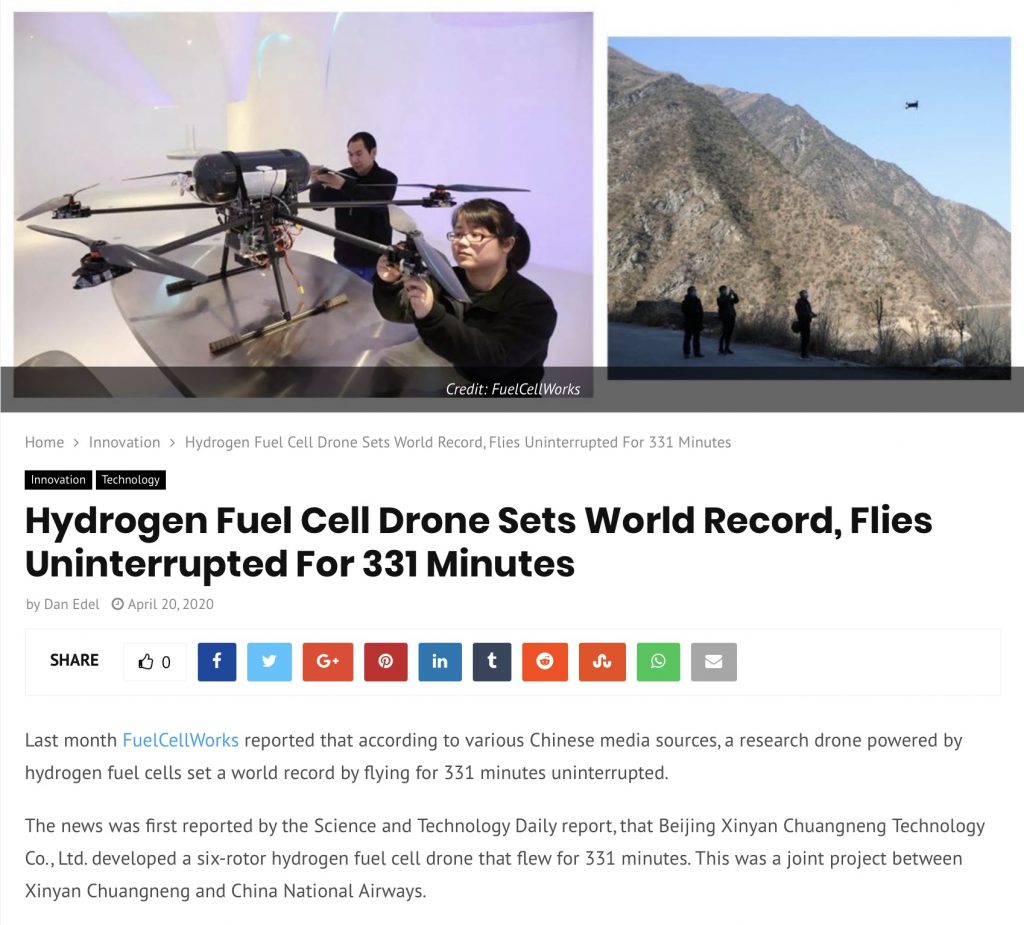Open the mountain drone flight photo

click(809, 208)
